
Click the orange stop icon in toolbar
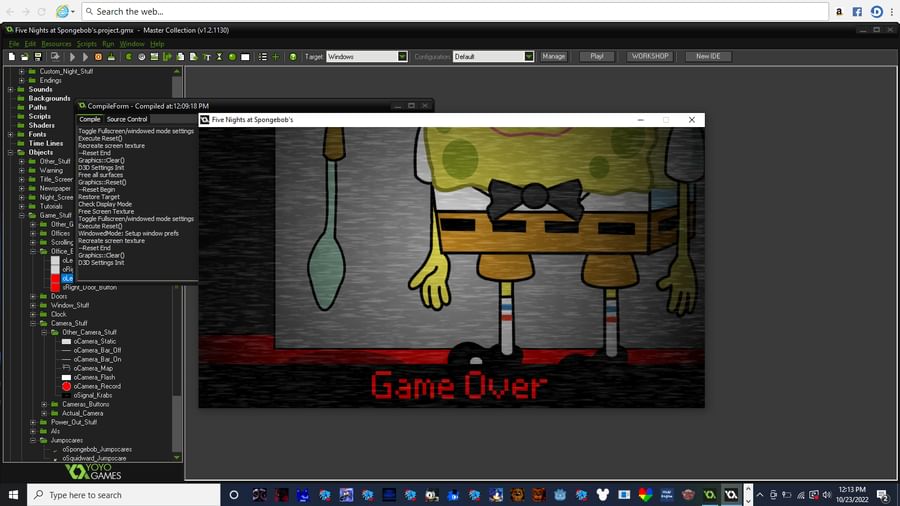click(98, 57)
